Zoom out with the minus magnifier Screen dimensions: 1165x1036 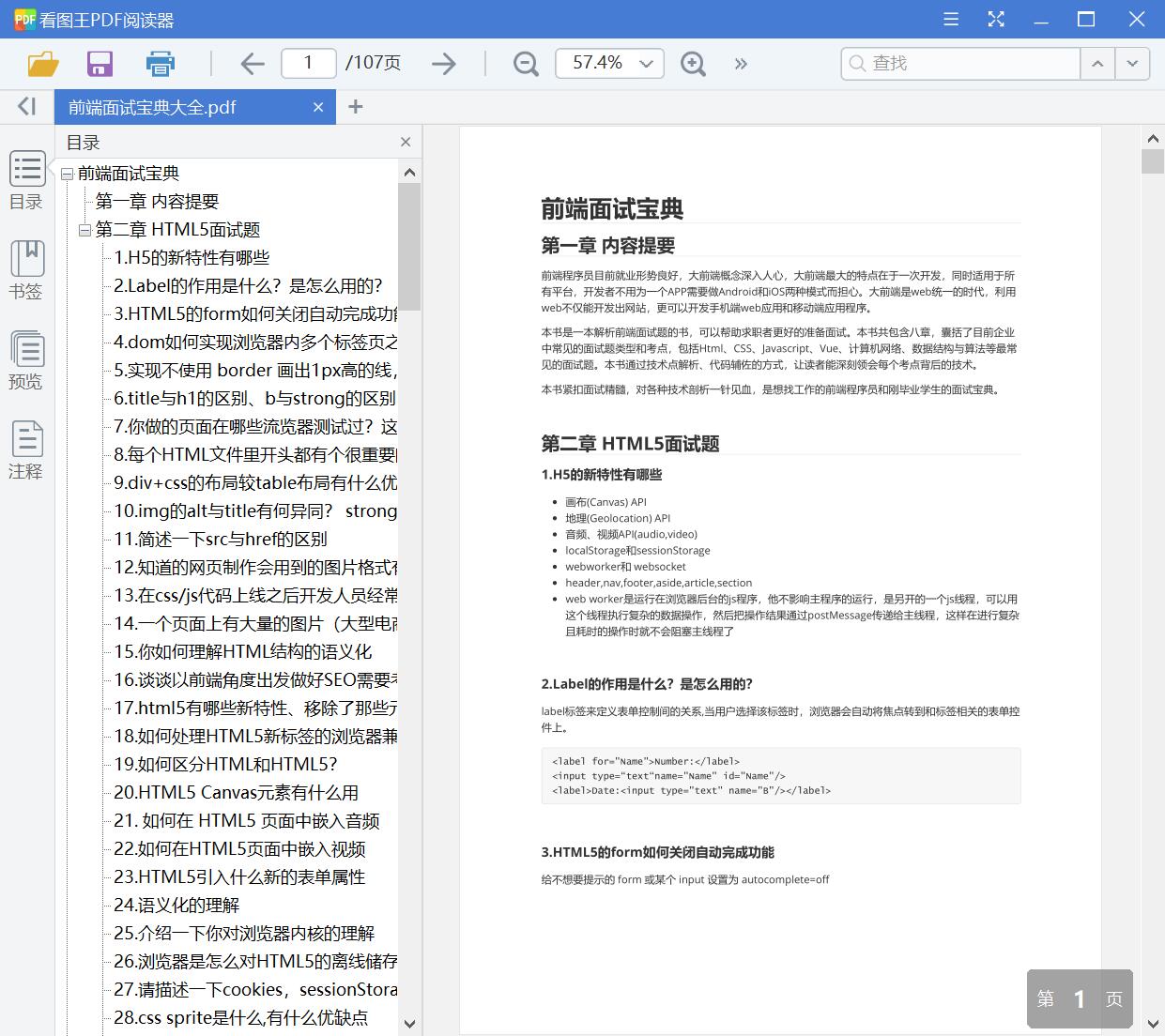[526, 63]
